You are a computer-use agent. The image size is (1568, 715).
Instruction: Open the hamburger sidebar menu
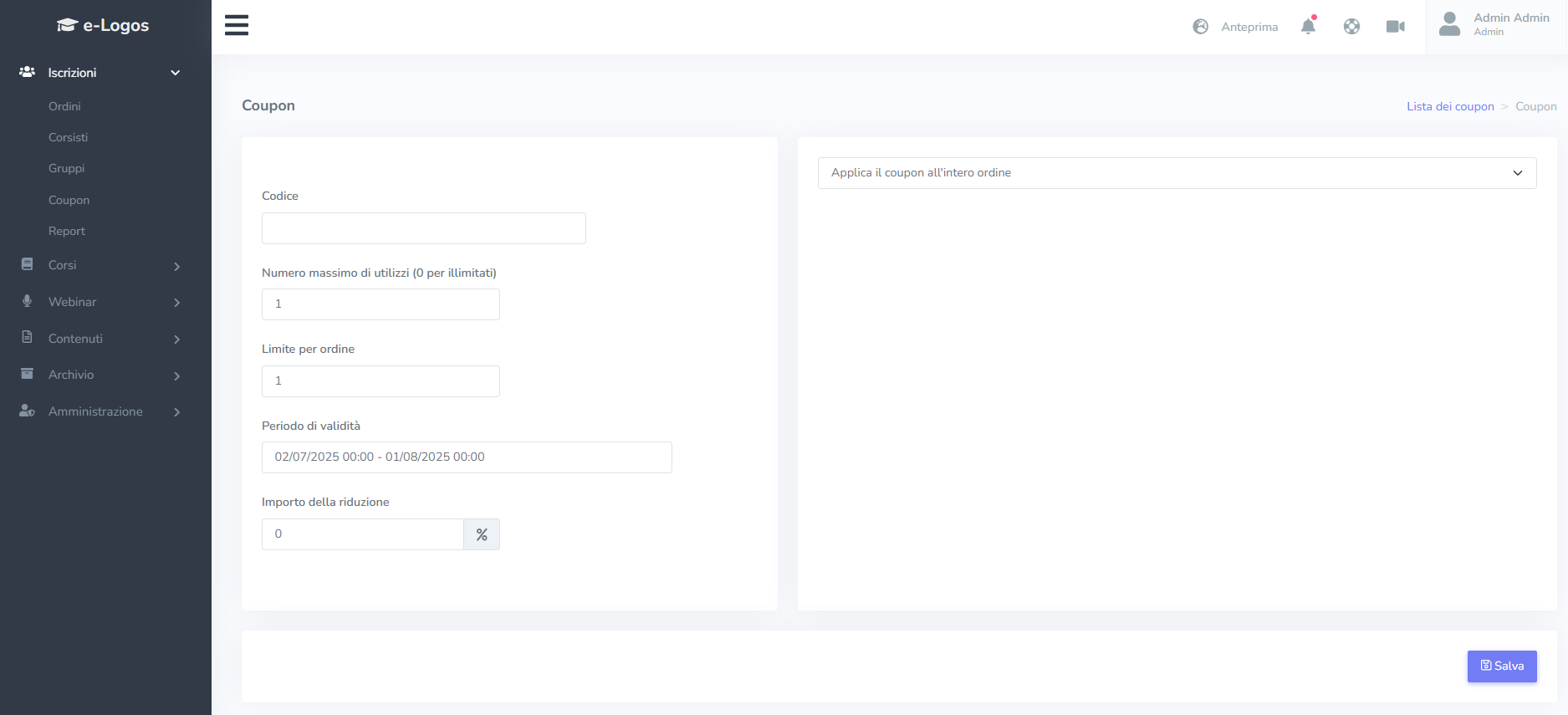[x=237, y=25]
